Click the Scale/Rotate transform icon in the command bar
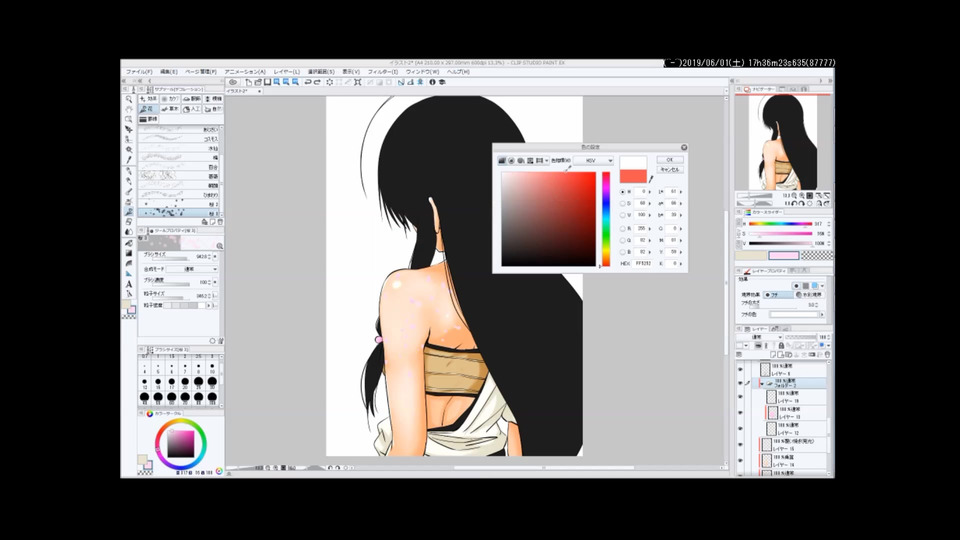The width and height of the screenshot is (960, 540). 357,82
